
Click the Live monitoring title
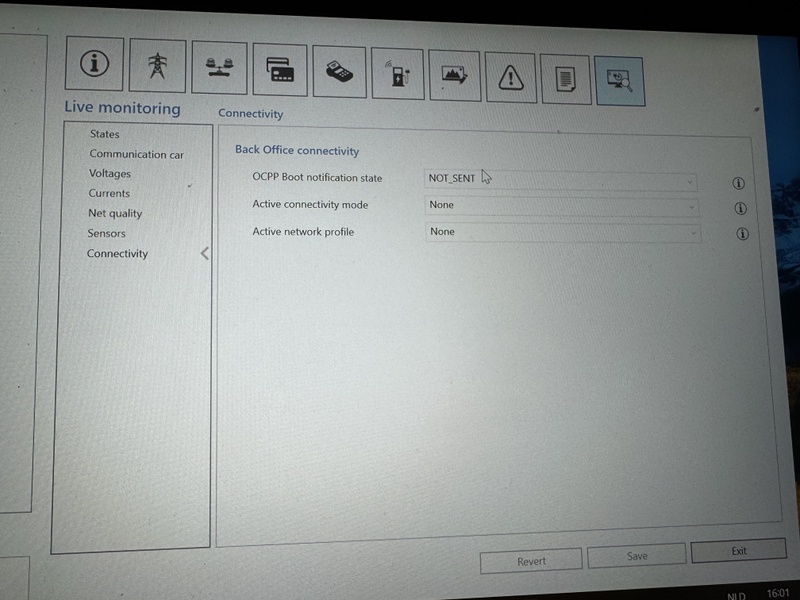pos(122,108)
